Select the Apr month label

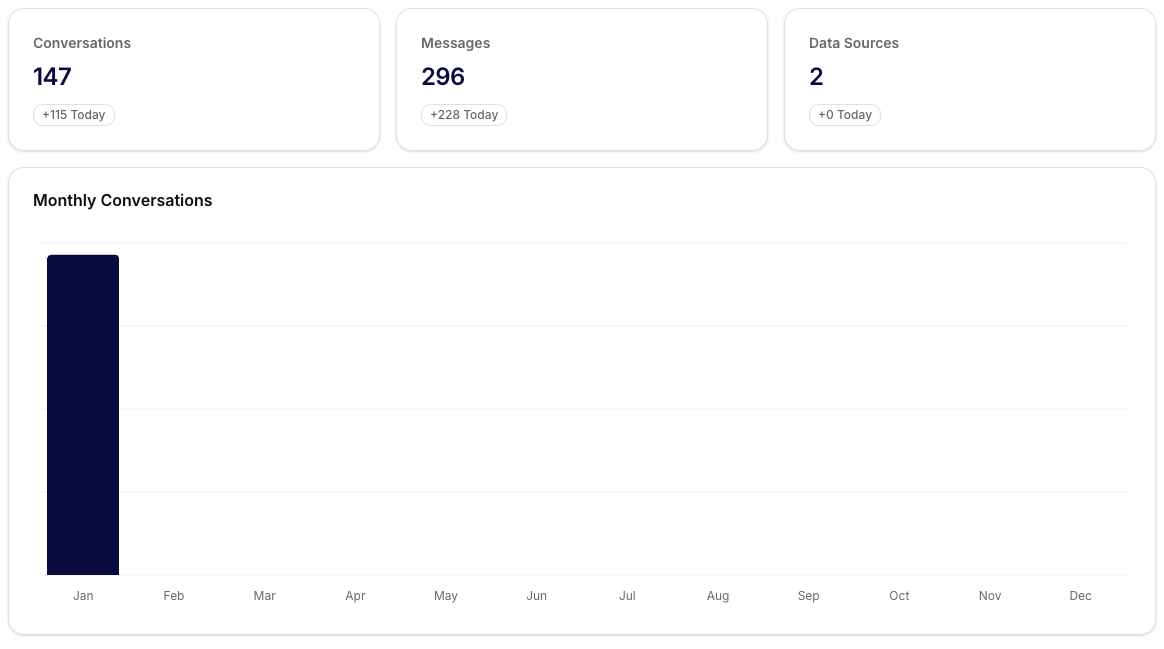355,596
